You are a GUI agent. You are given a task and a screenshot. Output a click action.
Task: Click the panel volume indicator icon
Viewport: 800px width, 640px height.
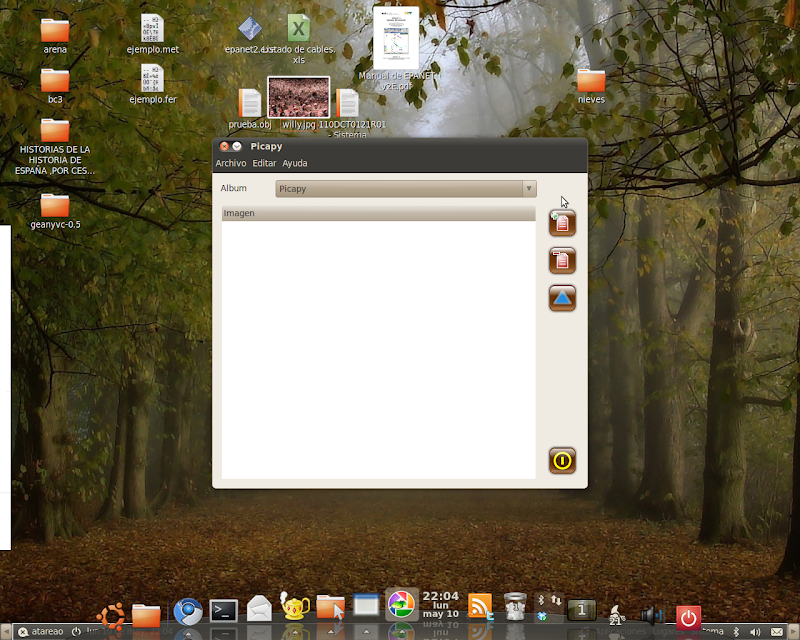pos(756,632)
